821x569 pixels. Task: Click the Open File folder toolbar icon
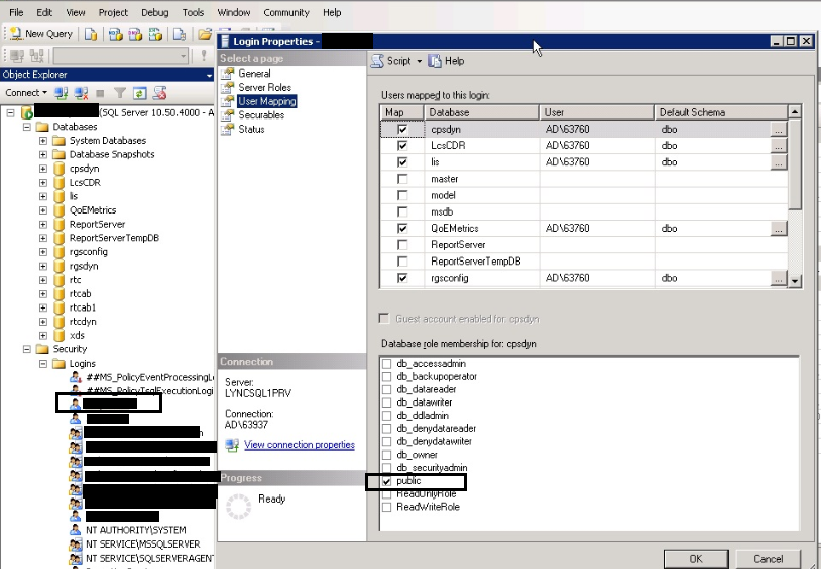[x=205, y=34]
